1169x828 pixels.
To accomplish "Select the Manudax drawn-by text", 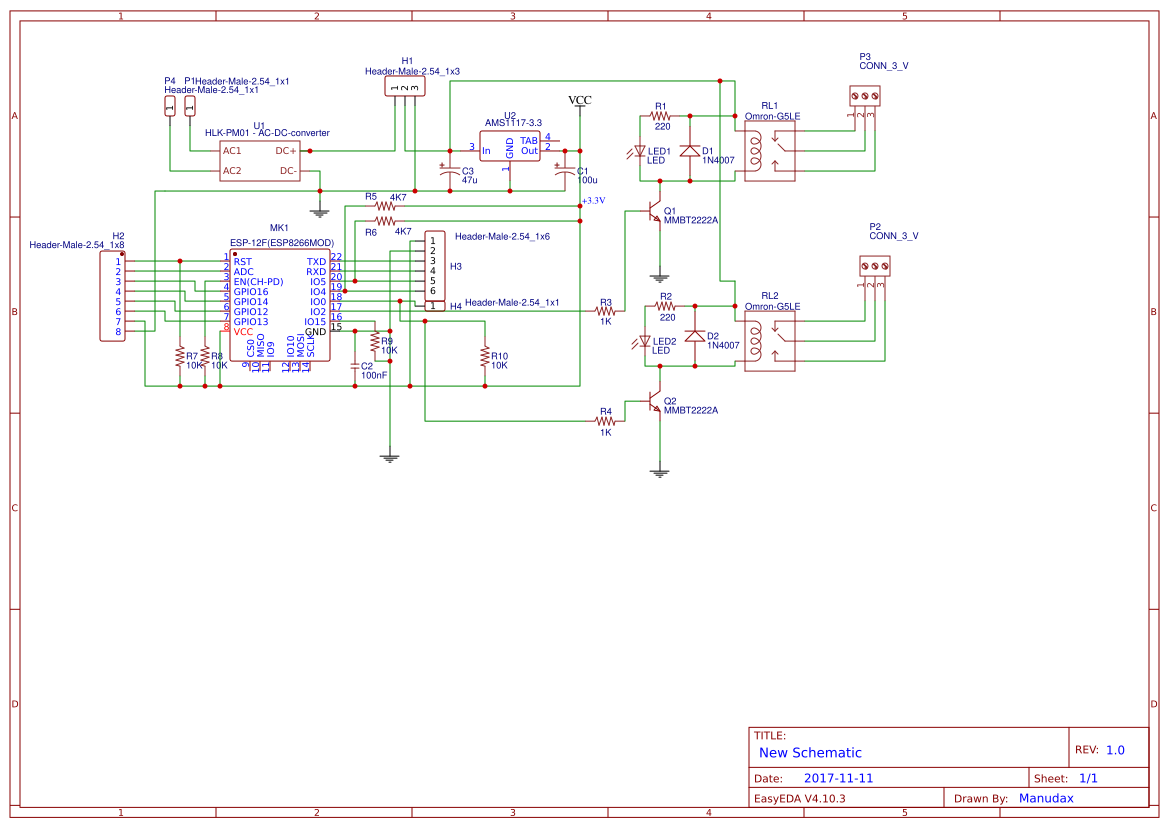I will pyautogui.click(x=1046, y=798).
